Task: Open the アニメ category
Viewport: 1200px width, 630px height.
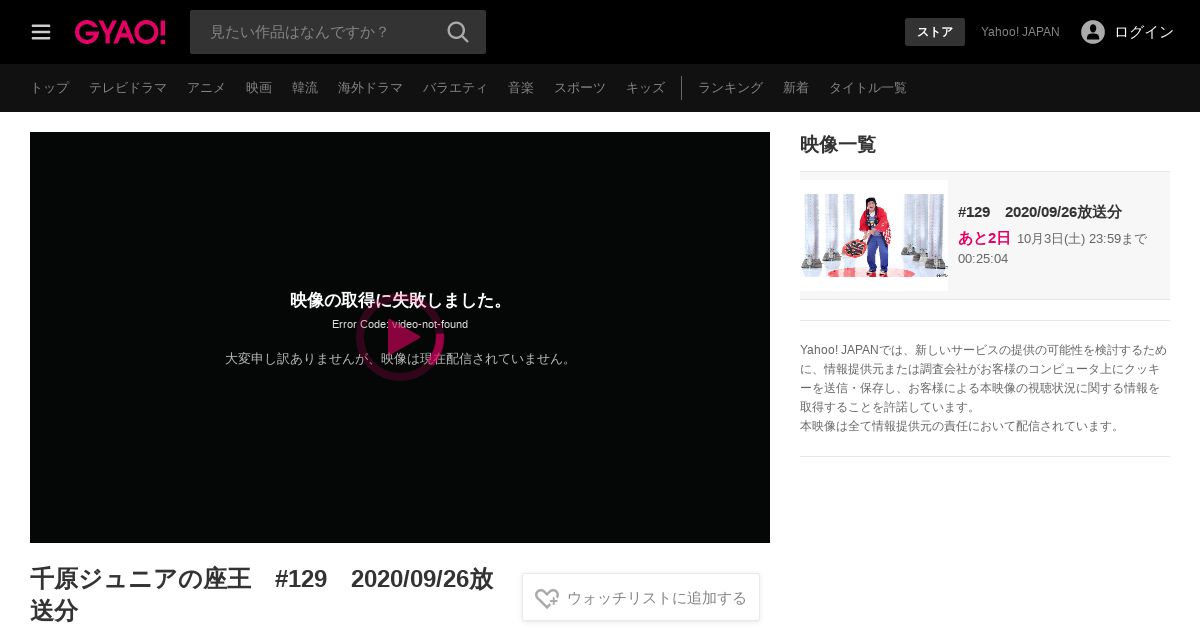Action: click(206, 88)
